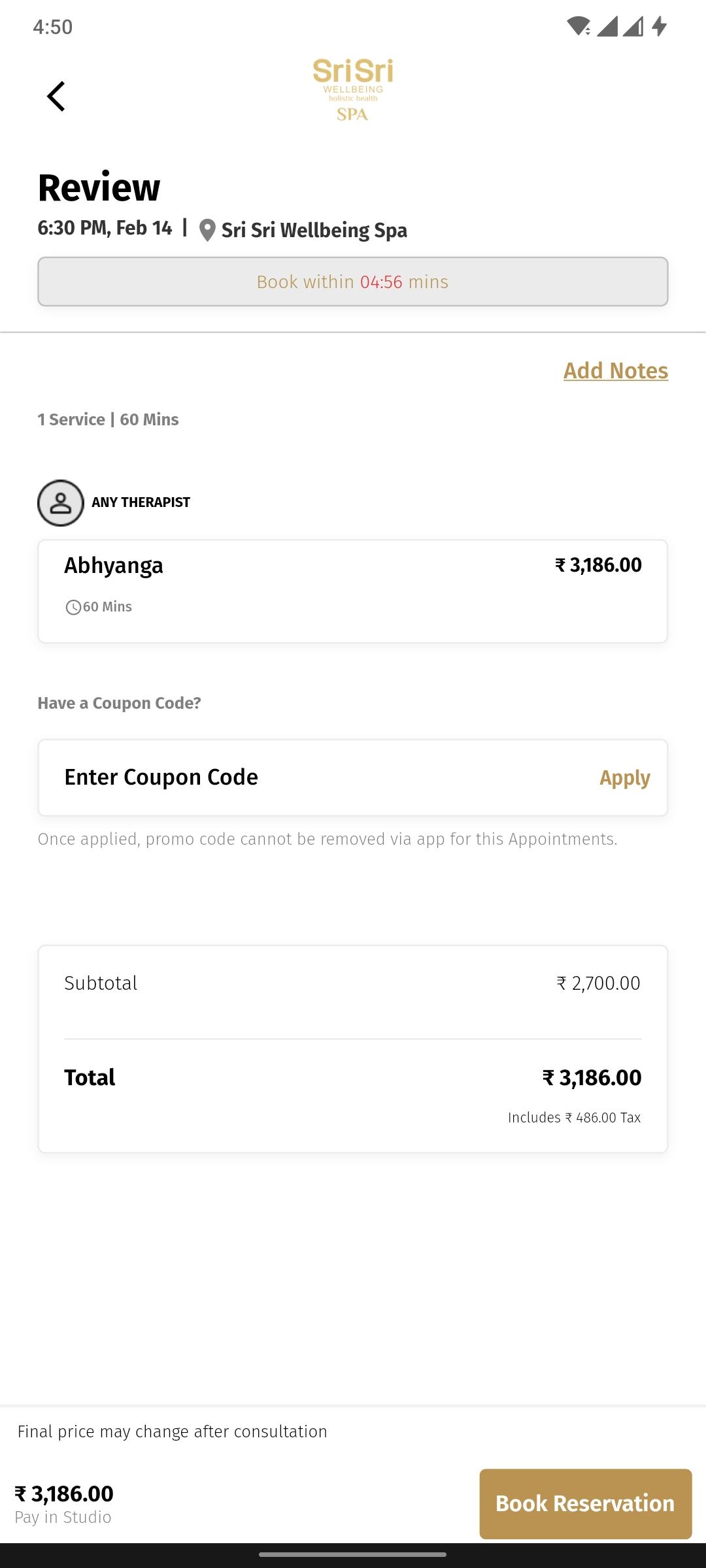Tap the Sri Sri Wellbeing Spa location text
This screenshot has height=1568, width=706.
pyautogui.click(x=314, y=230)
